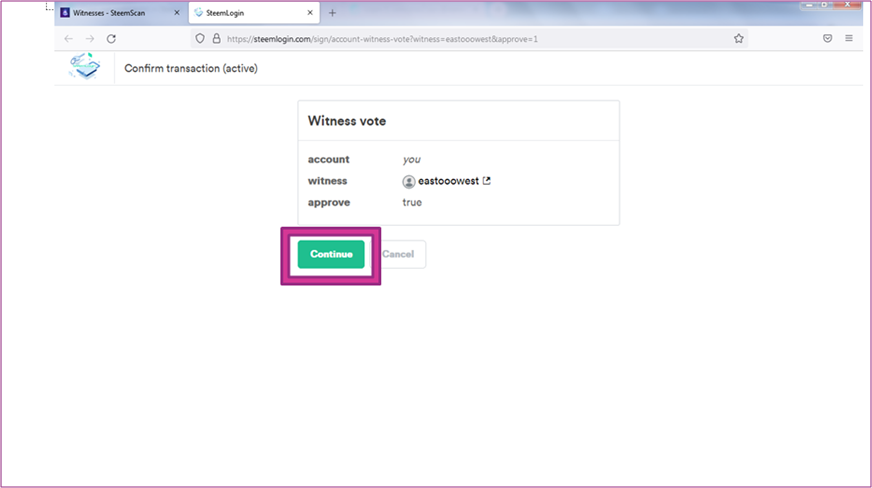Screen dimensions: 872x488
Task: Bookmark this page with star icon
Action: pos(739,38)
